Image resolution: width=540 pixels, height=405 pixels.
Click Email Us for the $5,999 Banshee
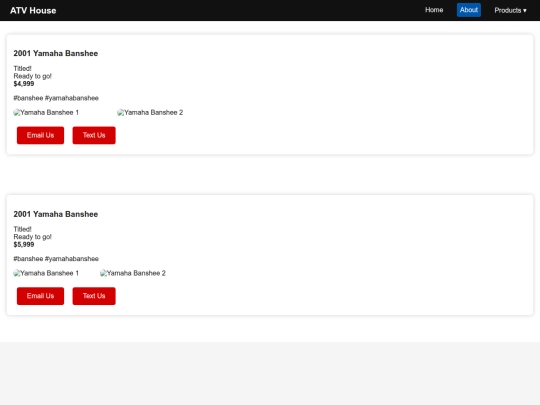pyautogui.click(x=40, y=296)
